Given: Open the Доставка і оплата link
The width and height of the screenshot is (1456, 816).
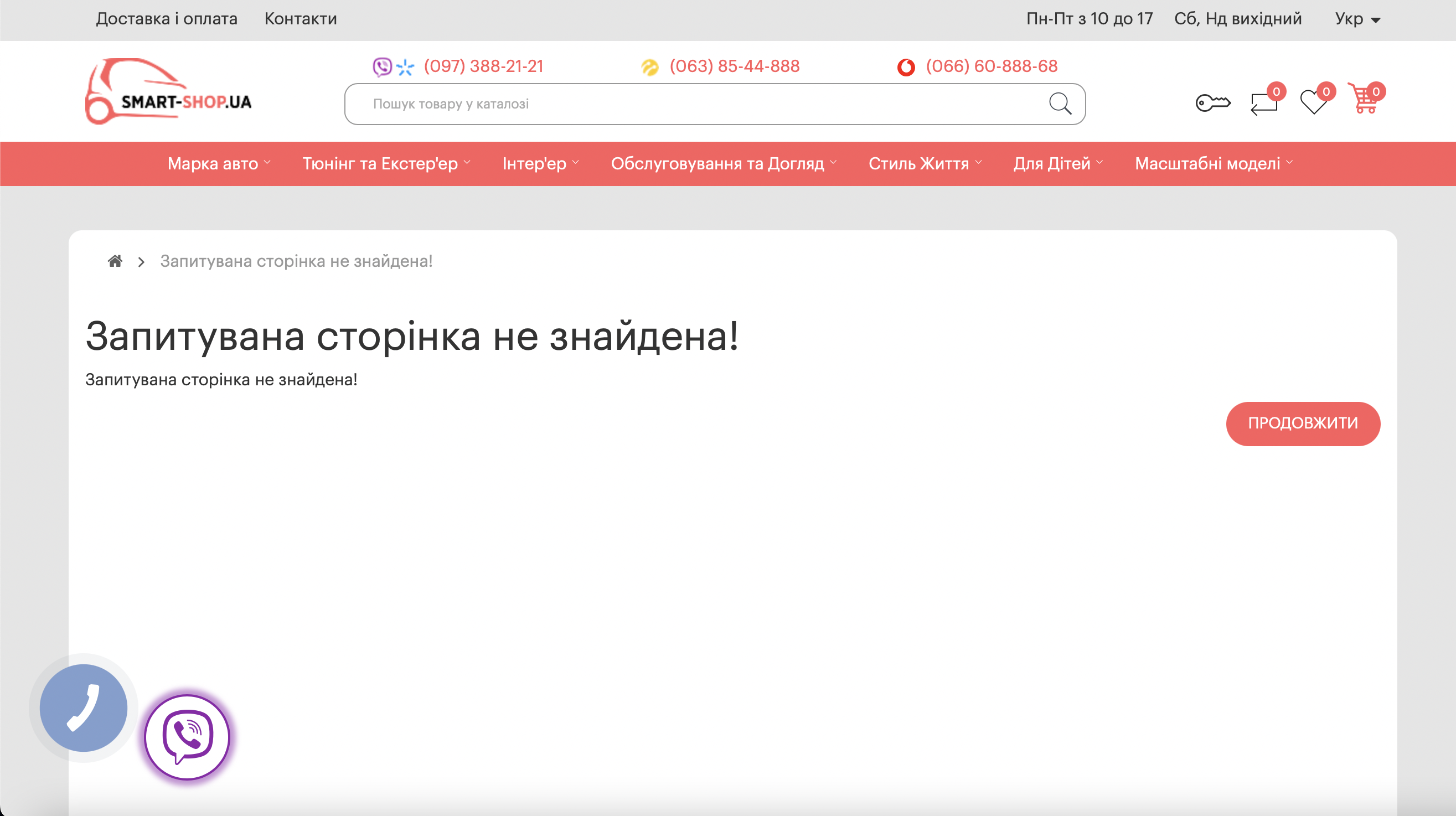Looking at the screenshot, I should point(167,19).
